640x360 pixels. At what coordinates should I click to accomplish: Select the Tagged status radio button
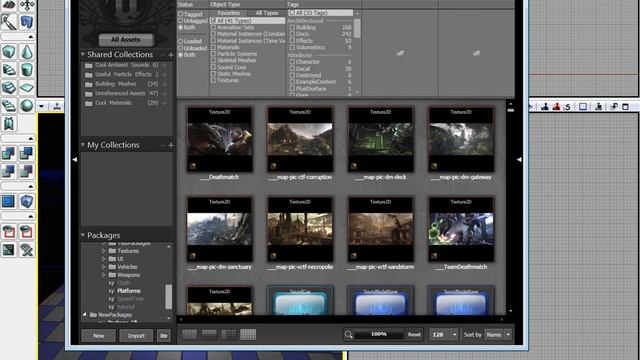tap(180, 14)
